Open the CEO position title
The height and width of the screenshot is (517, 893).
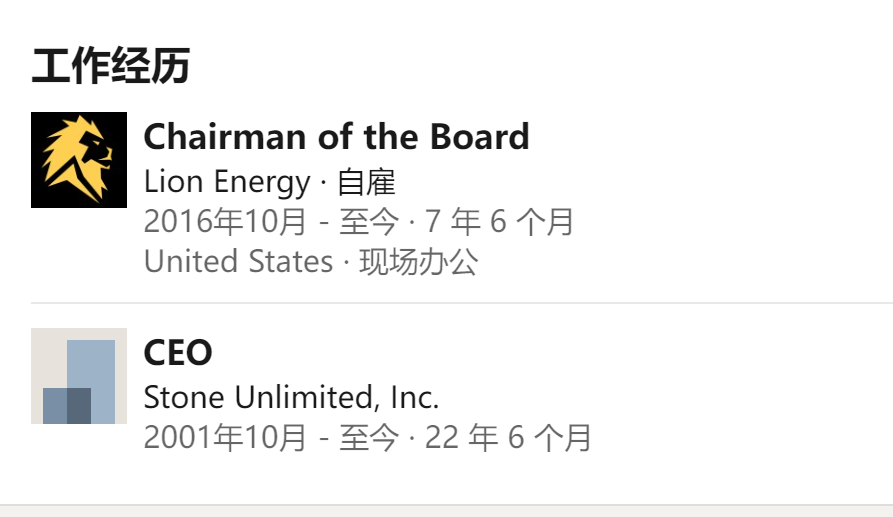[x=178, y=353]
